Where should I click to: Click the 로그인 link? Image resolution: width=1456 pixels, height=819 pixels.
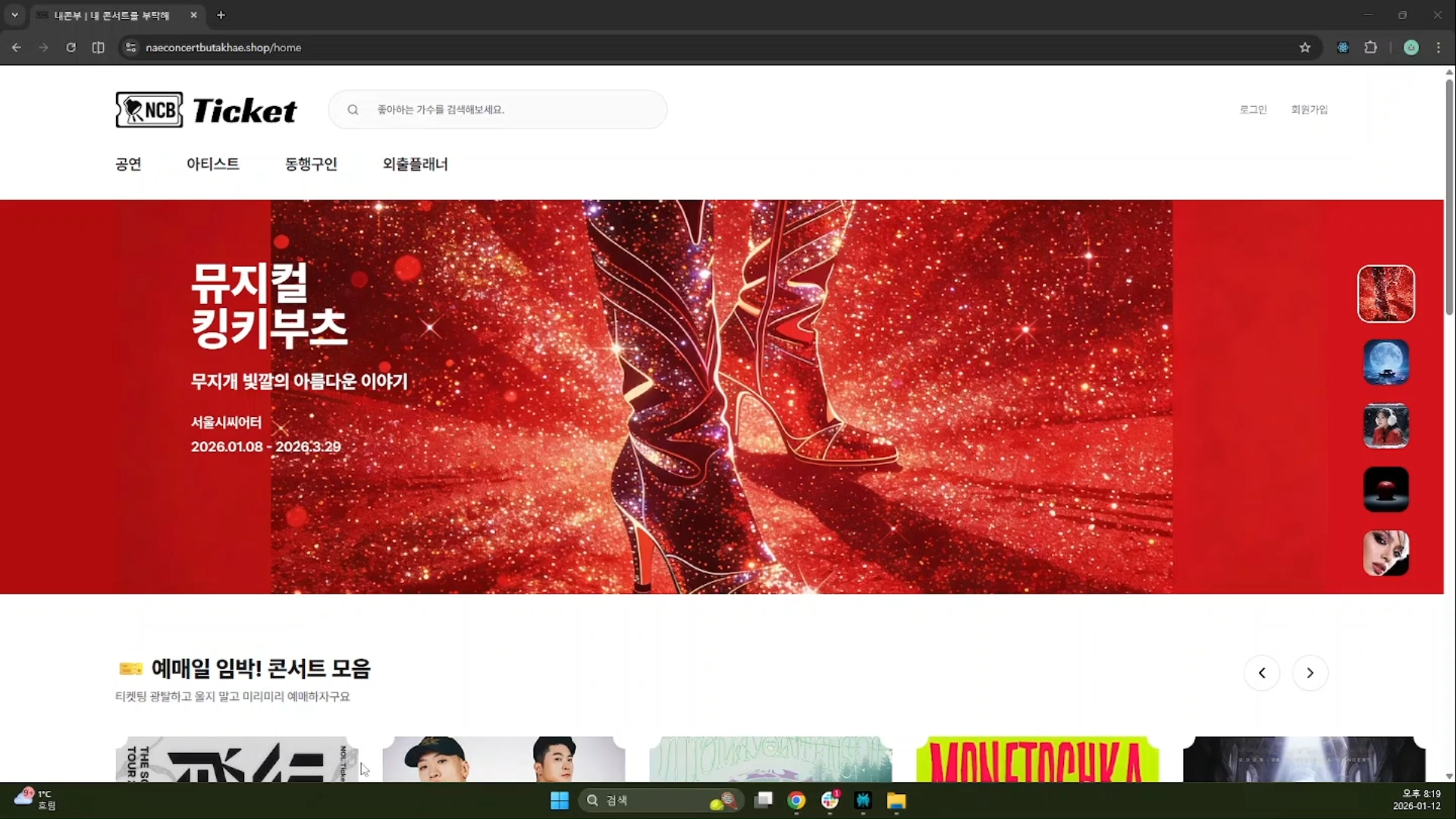pos(1253,109)
